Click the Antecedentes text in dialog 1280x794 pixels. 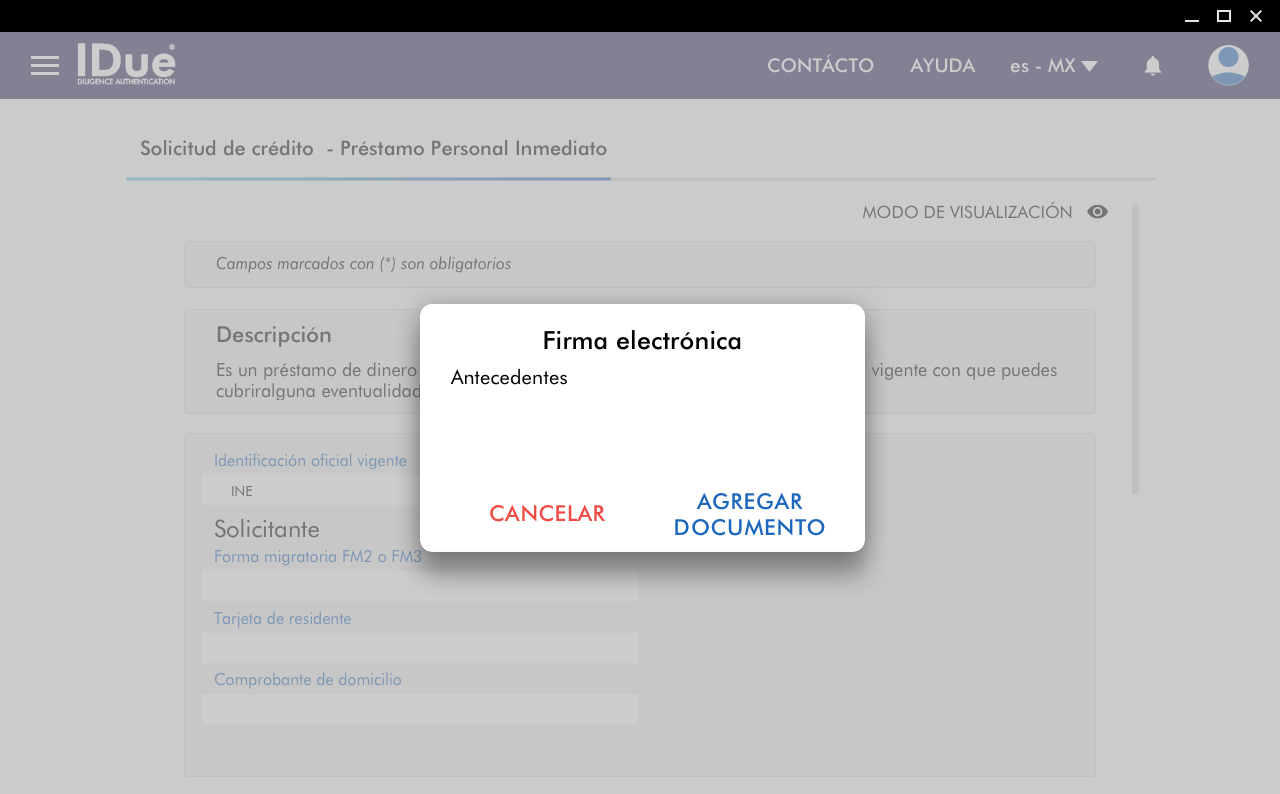(x=509, y=378)
